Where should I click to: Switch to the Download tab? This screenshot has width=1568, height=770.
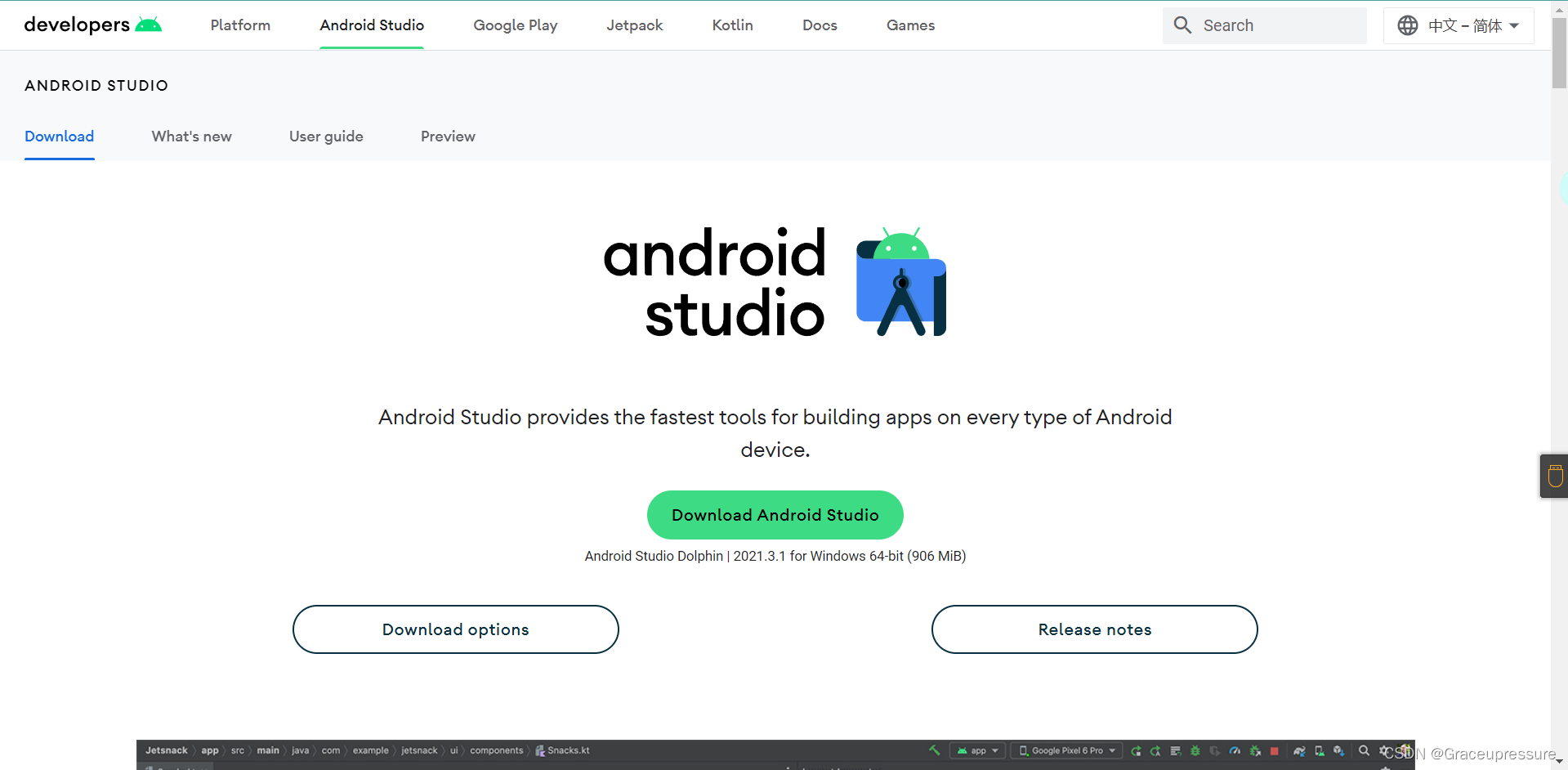[60, 137]
